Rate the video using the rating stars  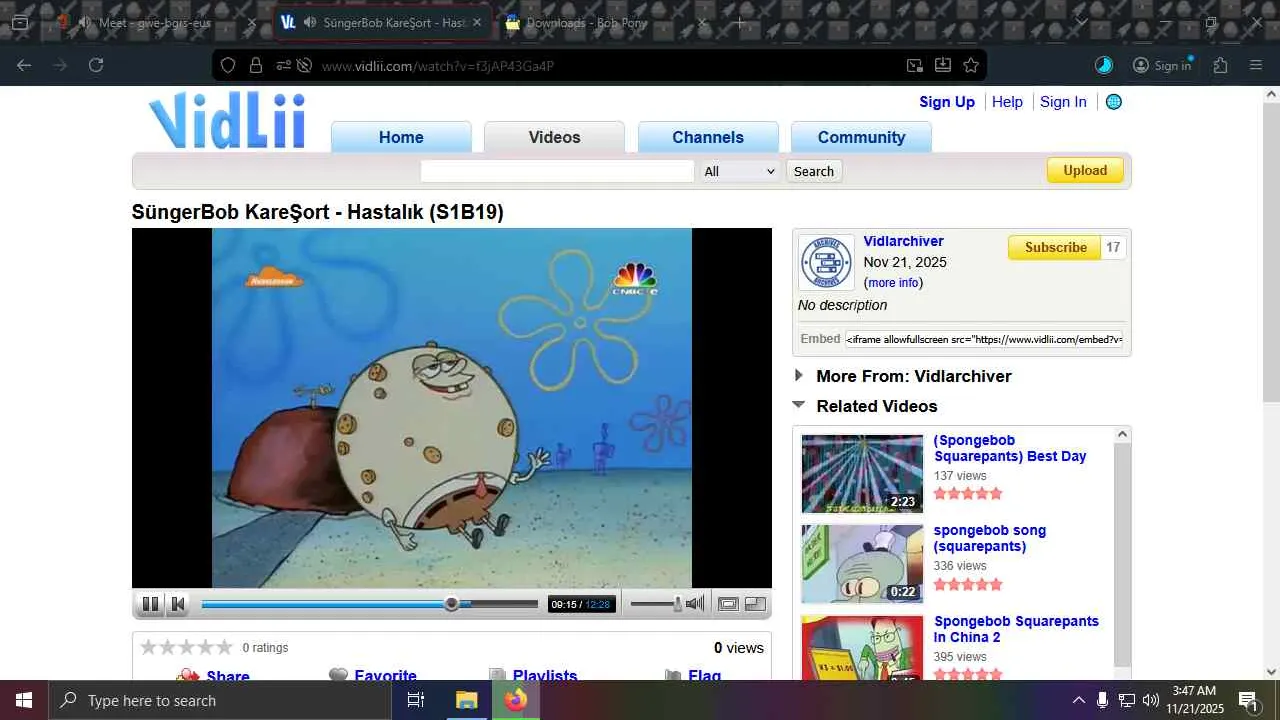click(x=186, y=647)
